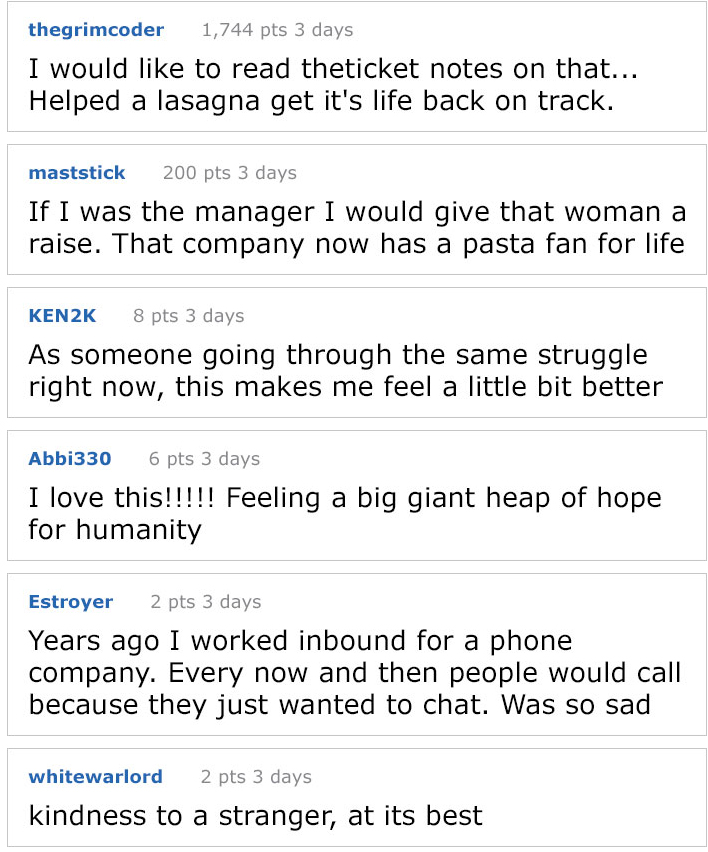
Task: Open thegrimcoder's user profile
Action: [x=96, y=30]
